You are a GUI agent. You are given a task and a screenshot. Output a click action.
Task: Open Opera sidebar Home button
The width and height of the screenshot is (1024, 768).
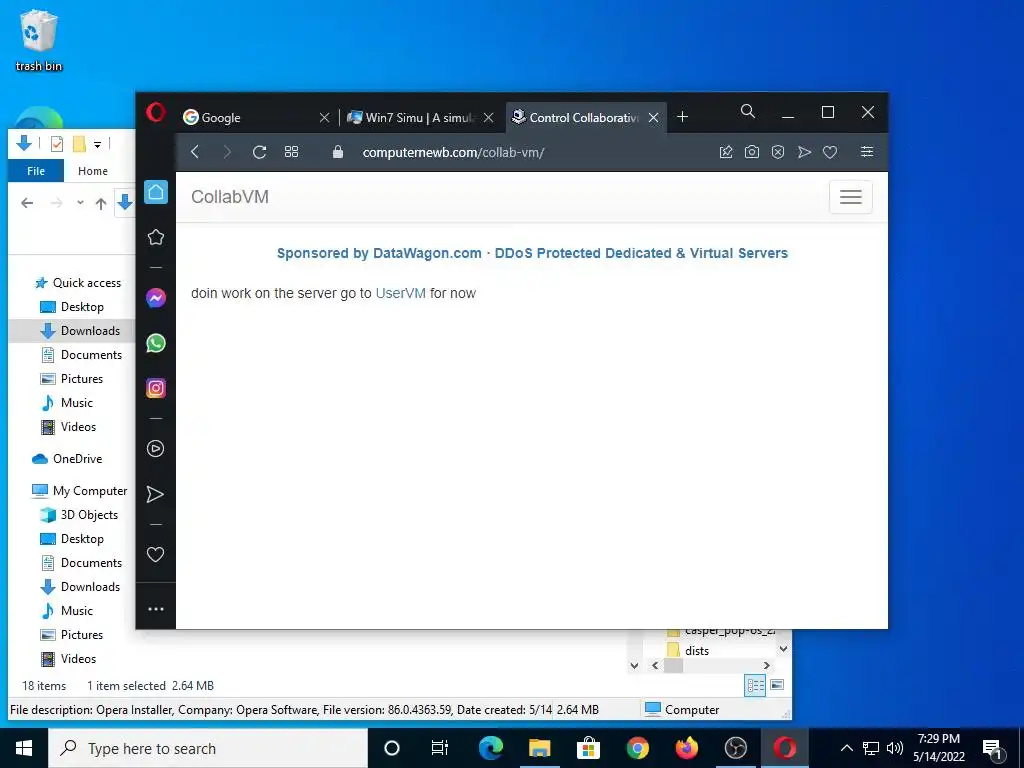coord(155,192)
